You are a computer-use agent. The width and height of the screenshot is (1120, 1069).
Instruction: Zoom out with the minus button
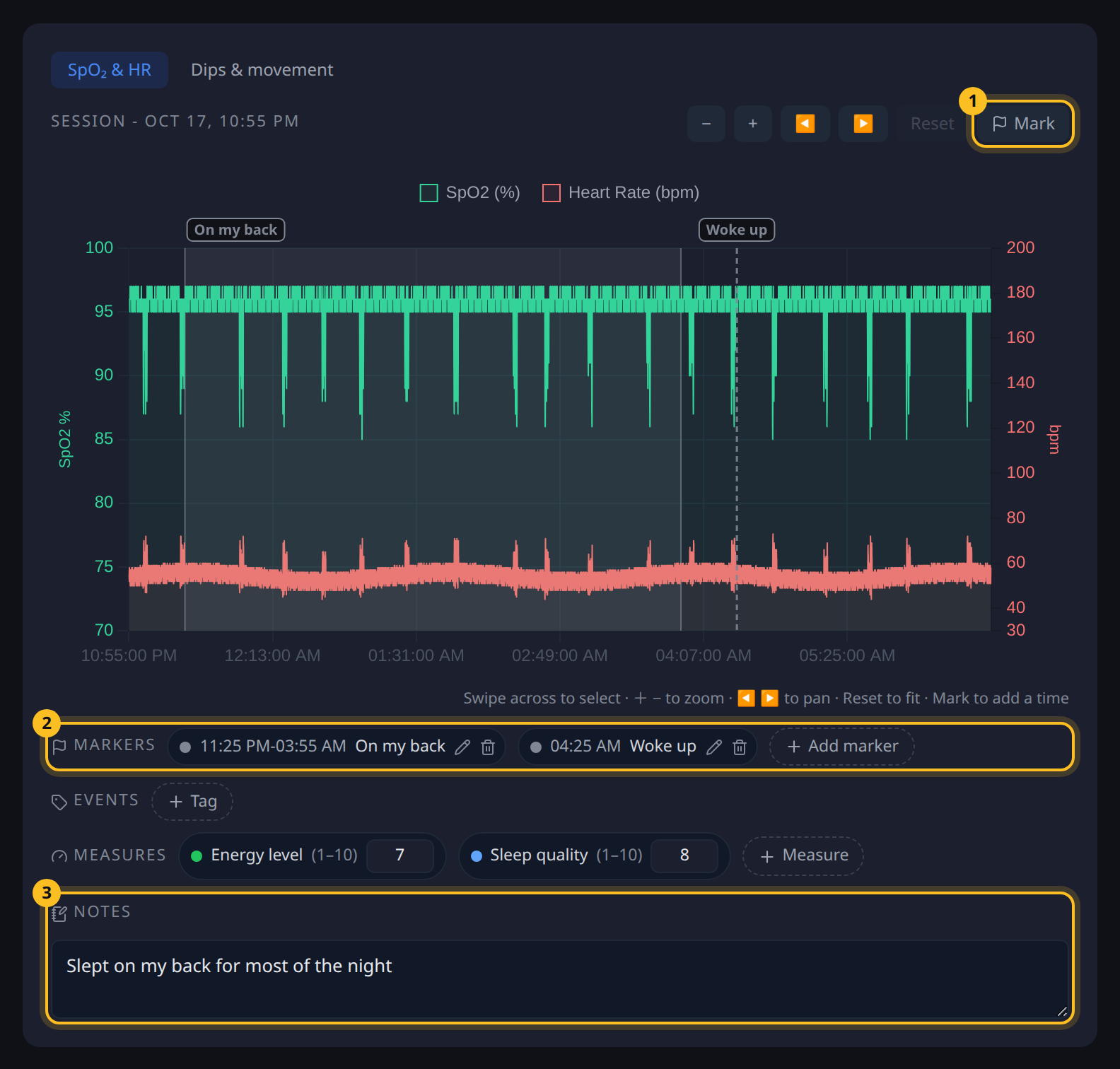point(706,124)
